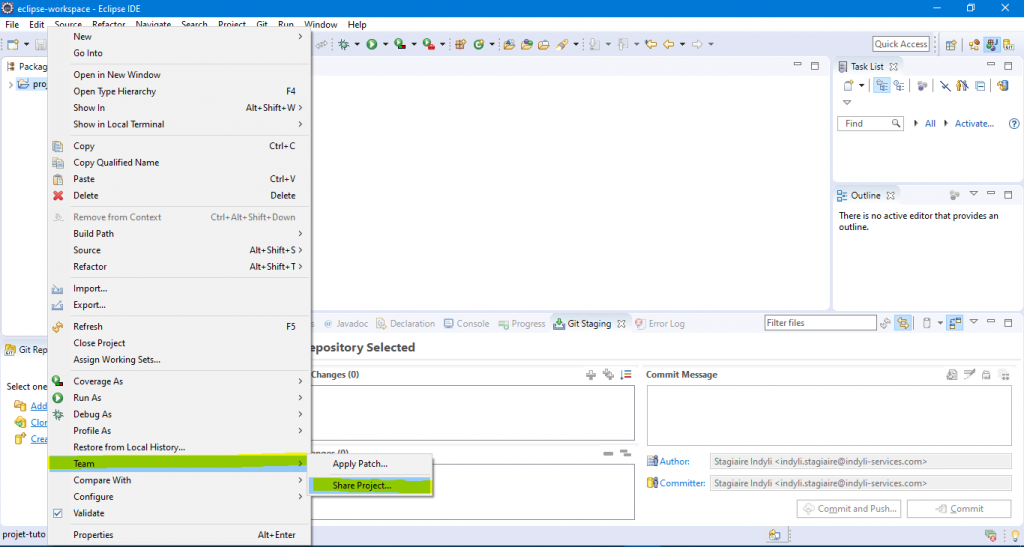Image resolution: width=1024 pixels, height=547 pixels.
Task: Click the Find field in Task List
Action: click(x=870, y=123)
